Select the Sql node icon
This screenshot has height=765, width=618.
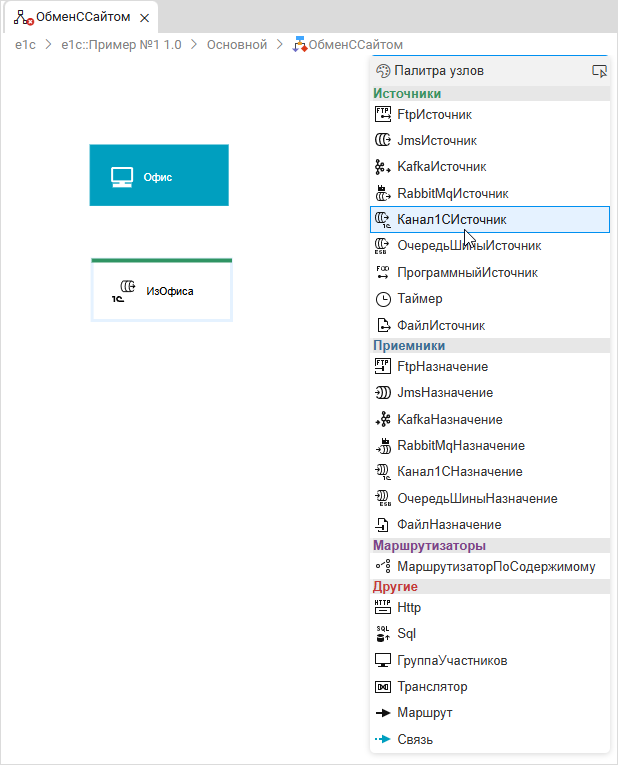tap(382, 633)
